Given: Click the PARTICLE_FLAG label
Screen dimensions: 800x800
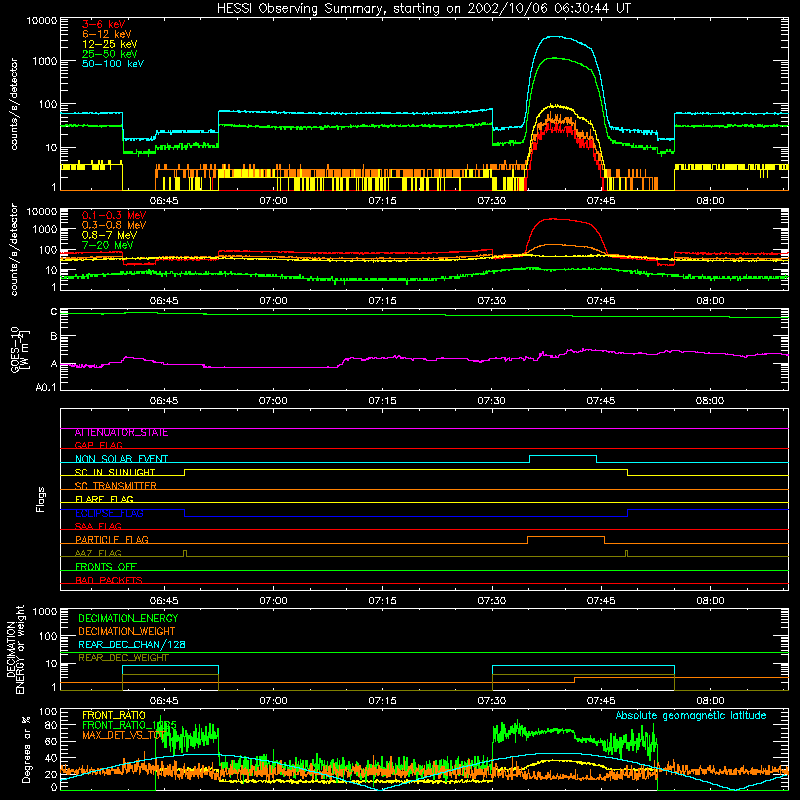Looking at the screenshot, I should (112, 539).
